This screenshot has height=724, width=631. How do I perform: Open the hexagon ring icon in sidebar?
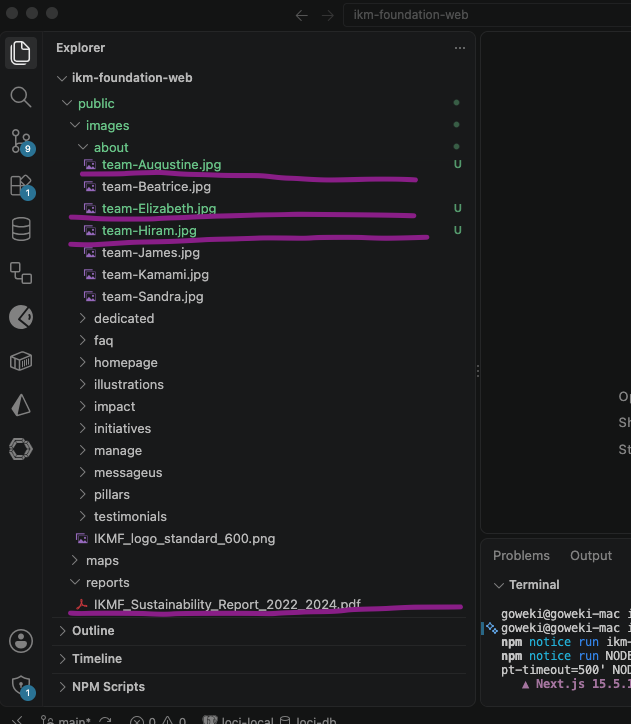[21, 449]
